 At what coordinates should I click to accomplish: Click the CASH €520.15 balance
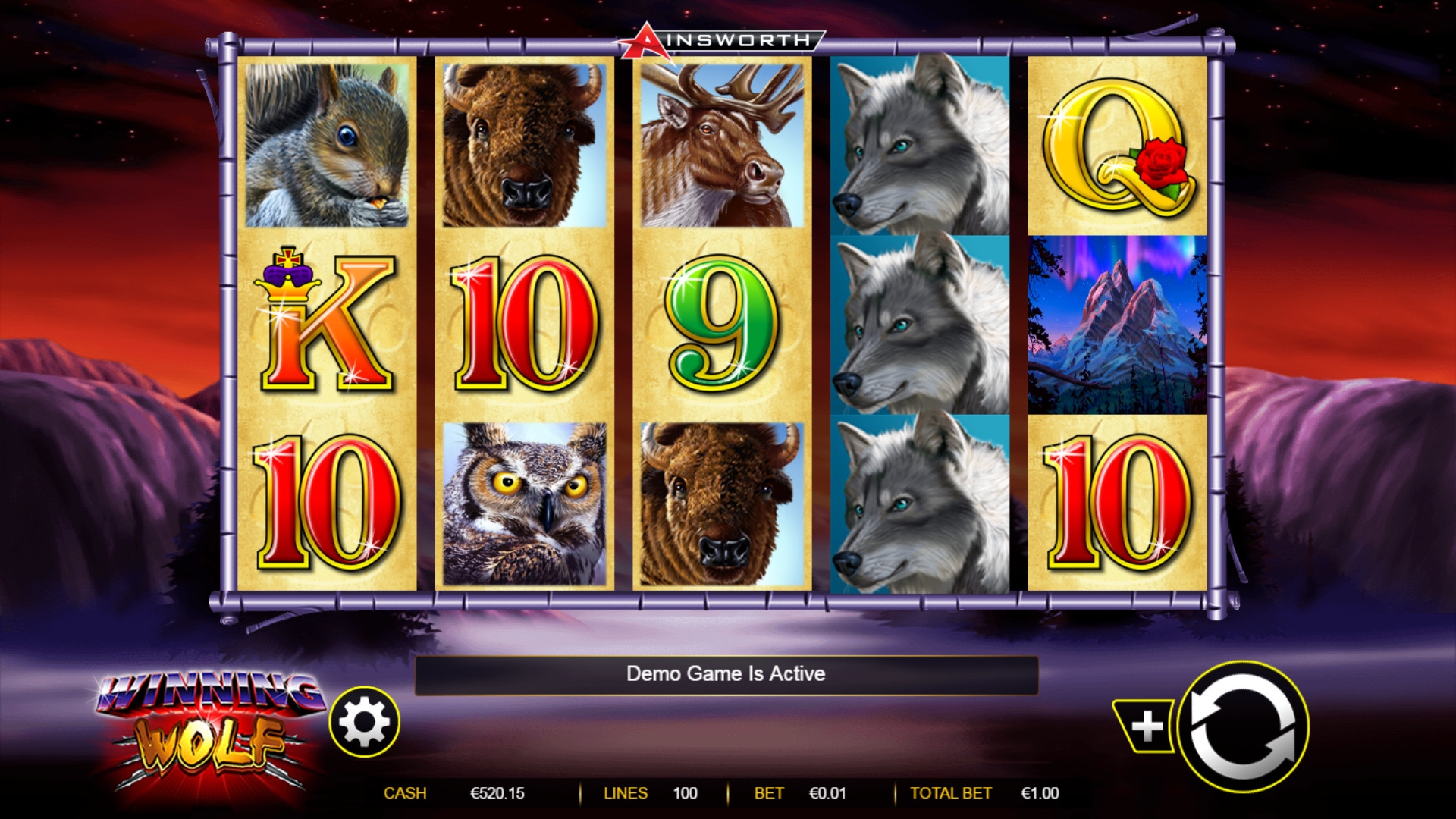[x=453, y=793]
